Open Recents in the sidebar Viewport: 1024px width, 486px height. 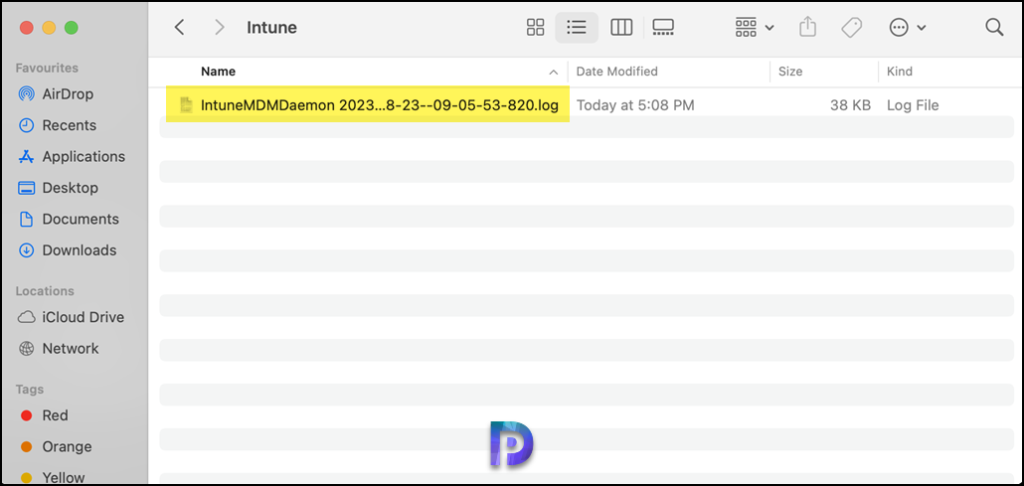(x=69, y=125)
